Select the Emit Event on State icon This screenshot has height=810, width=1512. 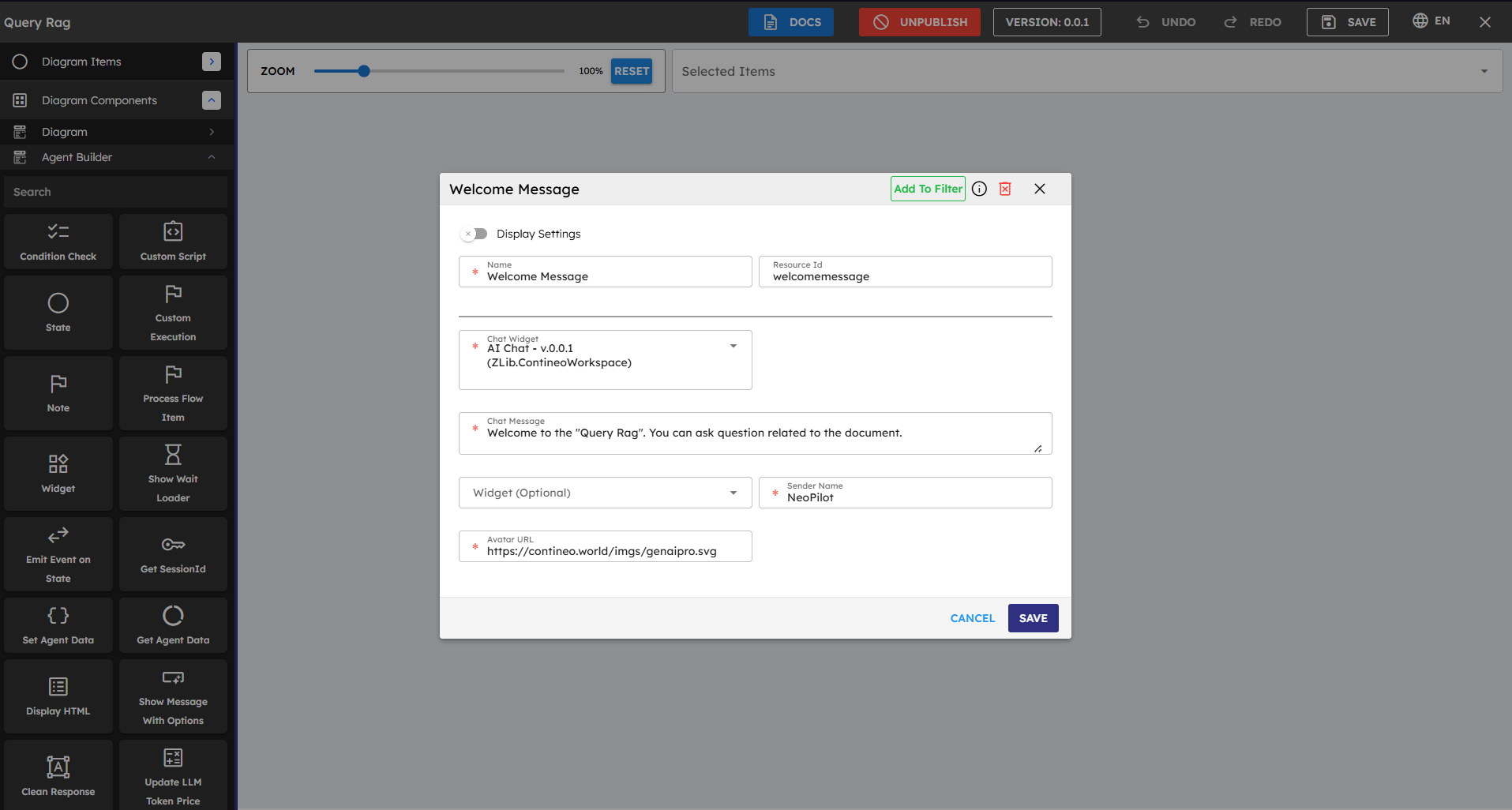(x=58, y=535)
